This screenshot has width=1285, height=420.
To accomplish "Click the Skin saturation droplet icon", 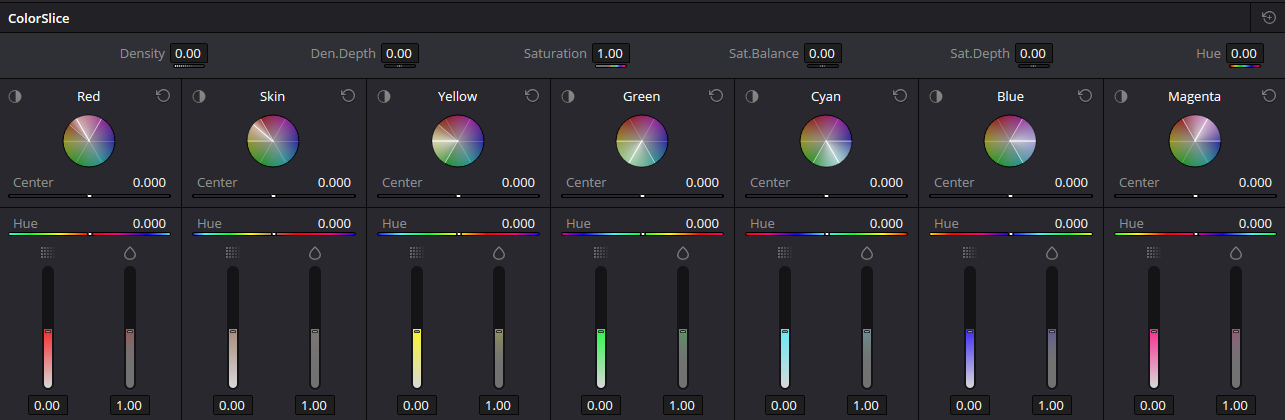I will (x=315, y=253).
